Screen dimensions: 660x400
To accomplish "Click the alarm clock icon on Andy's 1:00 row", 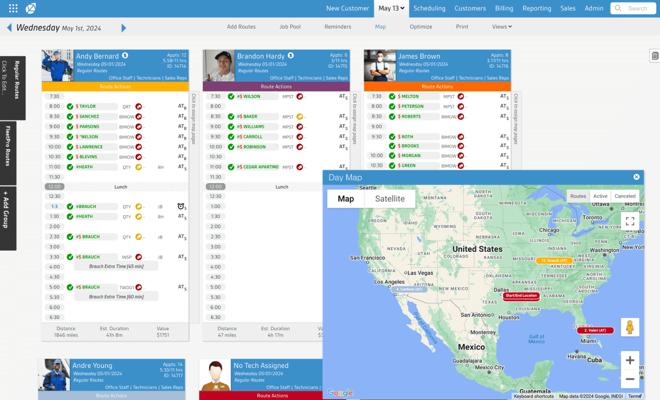I will click(x=181, y=206).
